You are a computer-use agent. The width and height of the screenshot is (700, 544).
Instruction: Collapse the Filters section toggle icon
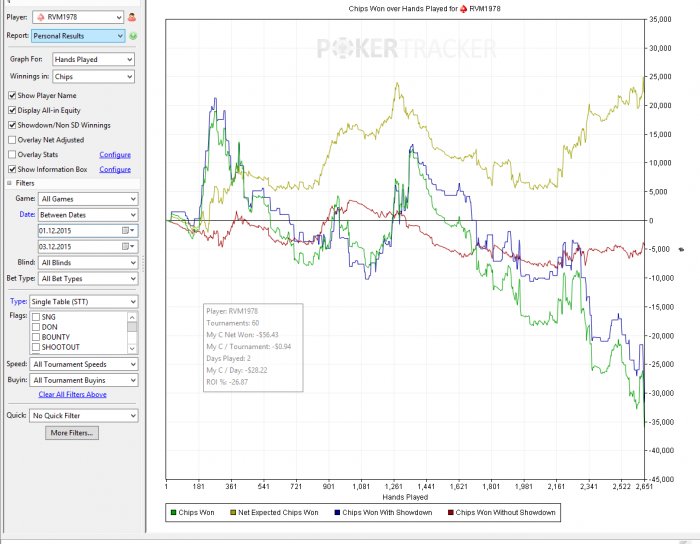(10, 183)
